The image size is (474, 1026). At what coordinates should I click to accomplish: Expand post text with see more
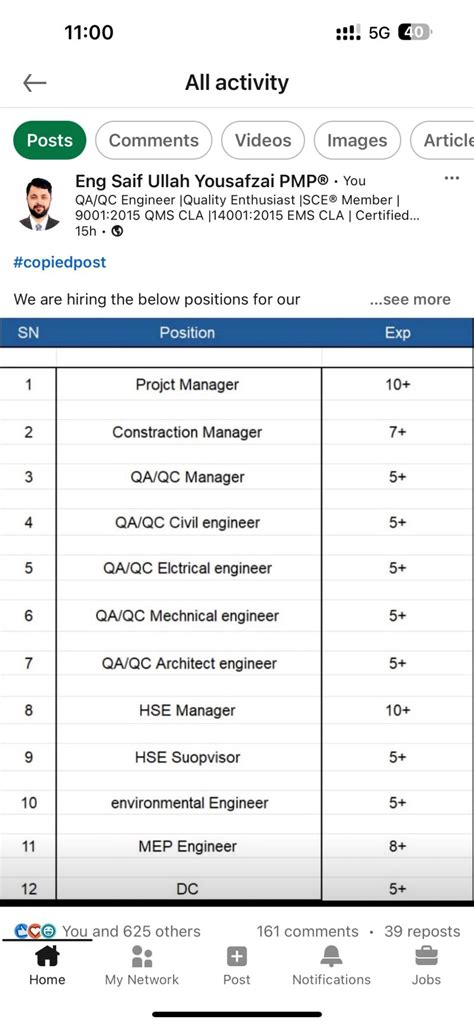point(410,300)
